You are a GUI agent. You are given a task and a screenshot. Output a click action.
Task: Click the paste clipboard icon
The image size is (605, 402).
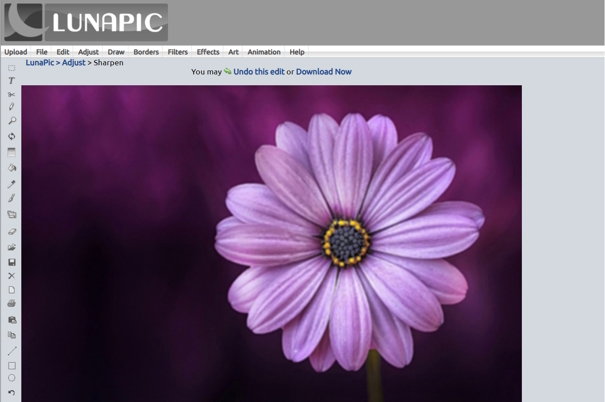[x=12, y=320]
